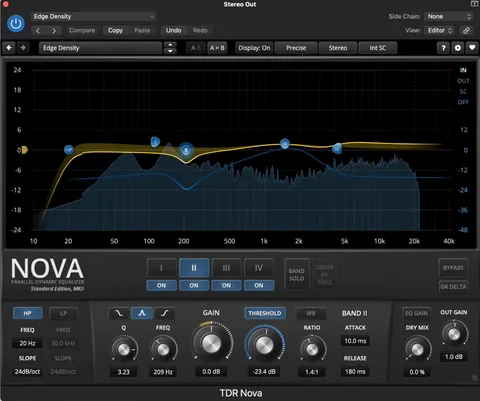
Task: Click the heart icon
Action: 472,48
